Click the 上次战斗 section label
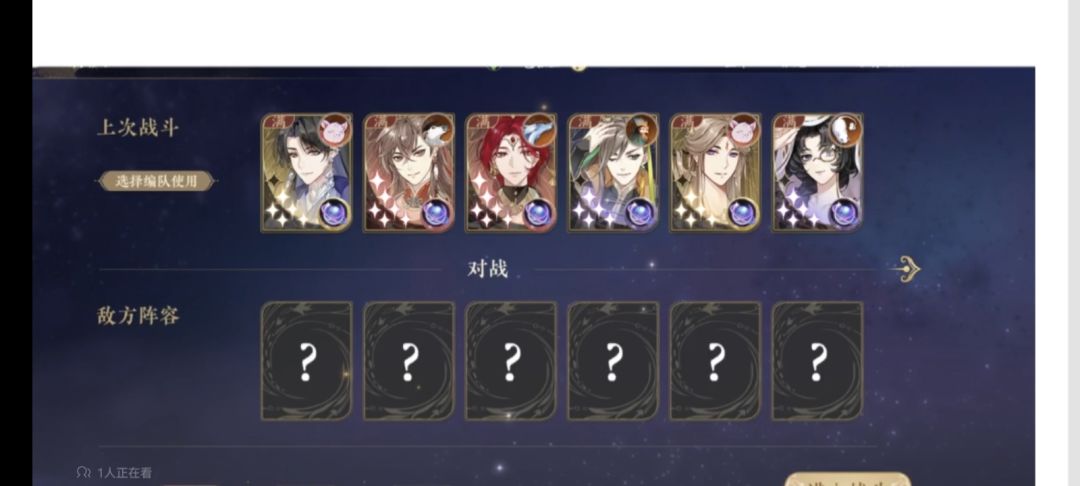Screen dimensions: 1080x486 pyautogui.click(x=138, y=127)
